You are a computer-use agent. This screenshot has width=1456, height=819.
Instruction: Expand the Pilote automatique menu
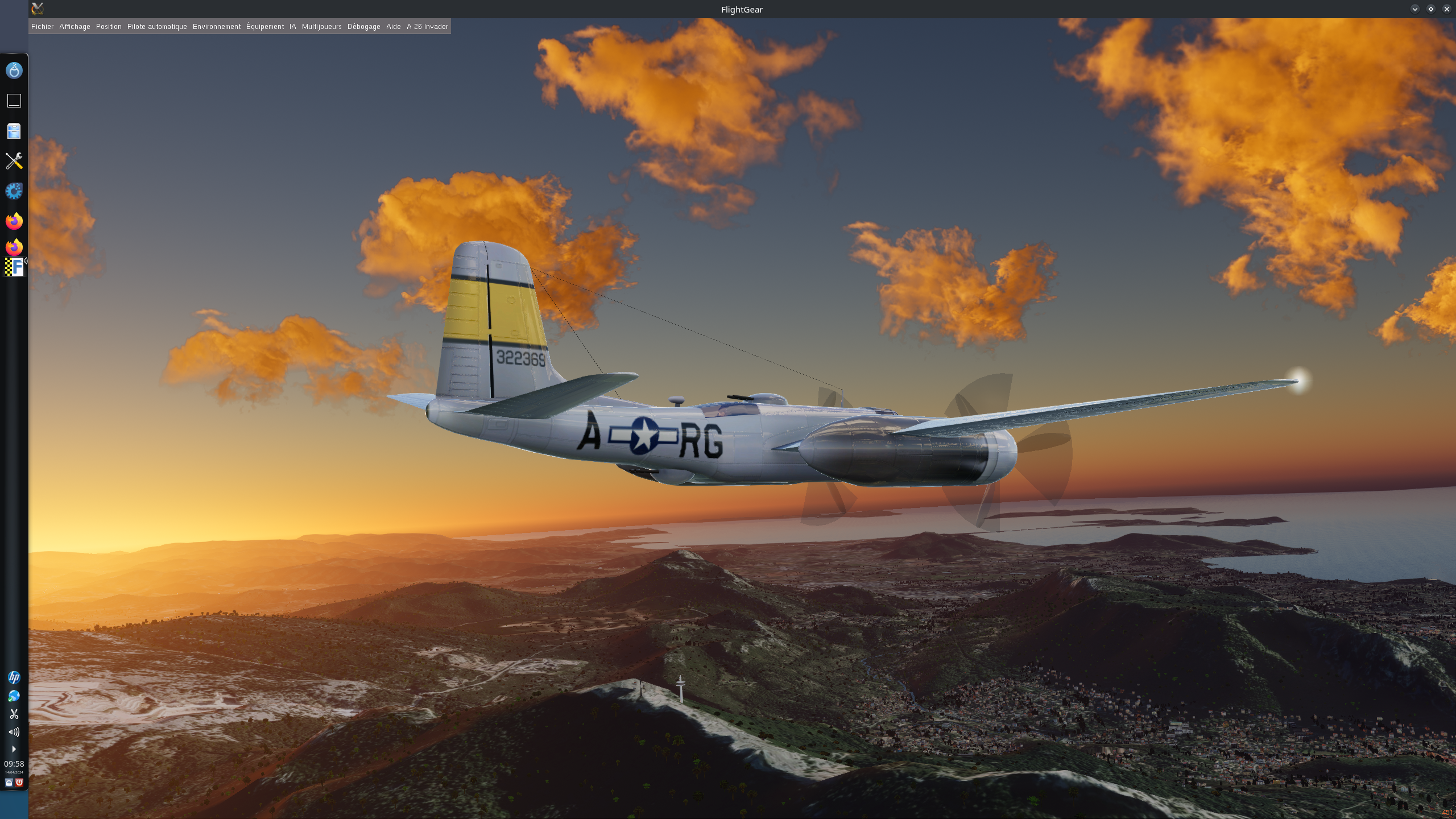click(x=157, y=27)
